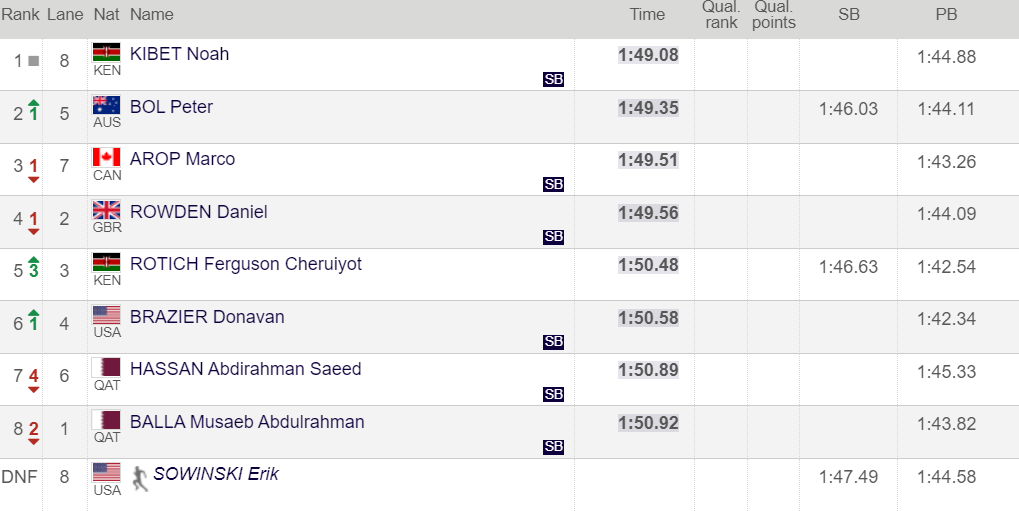Viewport: 1019px width, 511px height.
Task: Click the British flag beside ROWDEN Daniel
Action: [x=107, y=210]
